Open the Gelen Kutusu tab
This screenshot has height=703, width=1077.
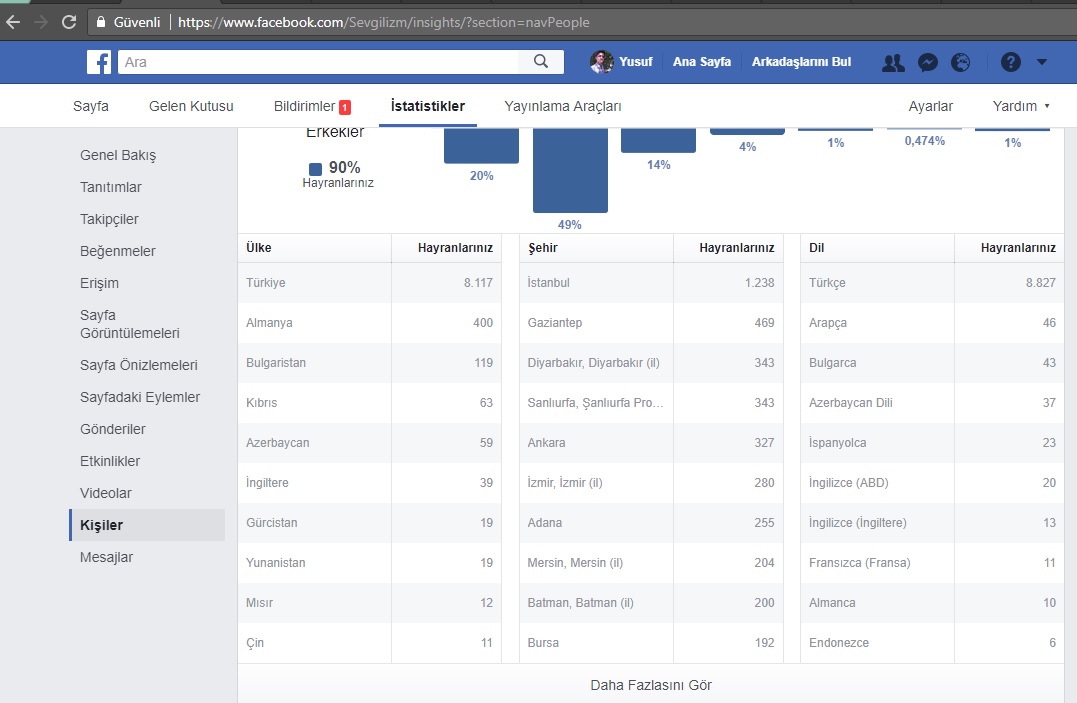coord(191,106)
